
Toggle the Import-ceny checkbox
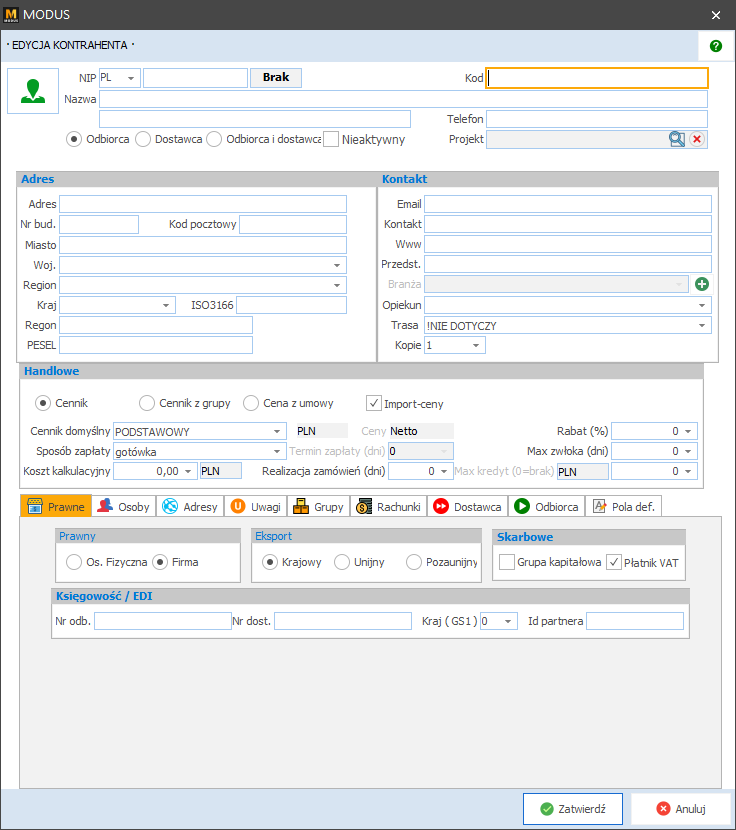tap(375, 403)
